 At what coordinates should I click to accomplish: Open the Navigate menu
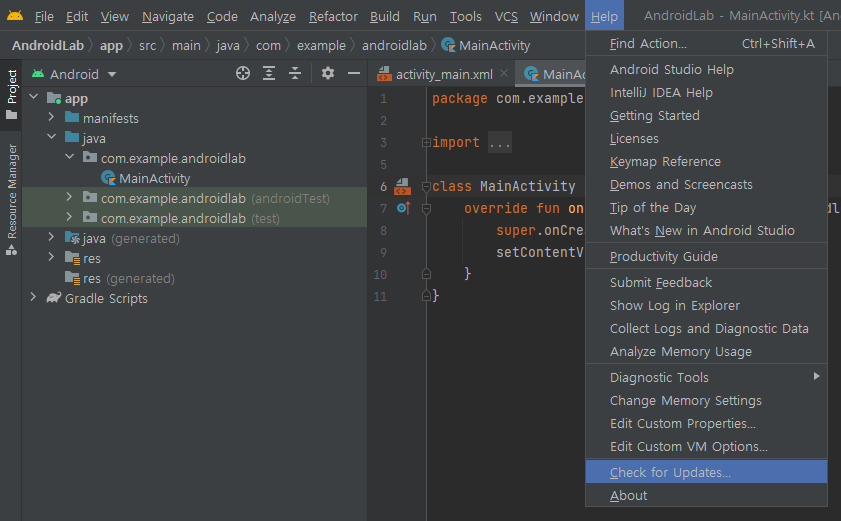coord(168,17)
